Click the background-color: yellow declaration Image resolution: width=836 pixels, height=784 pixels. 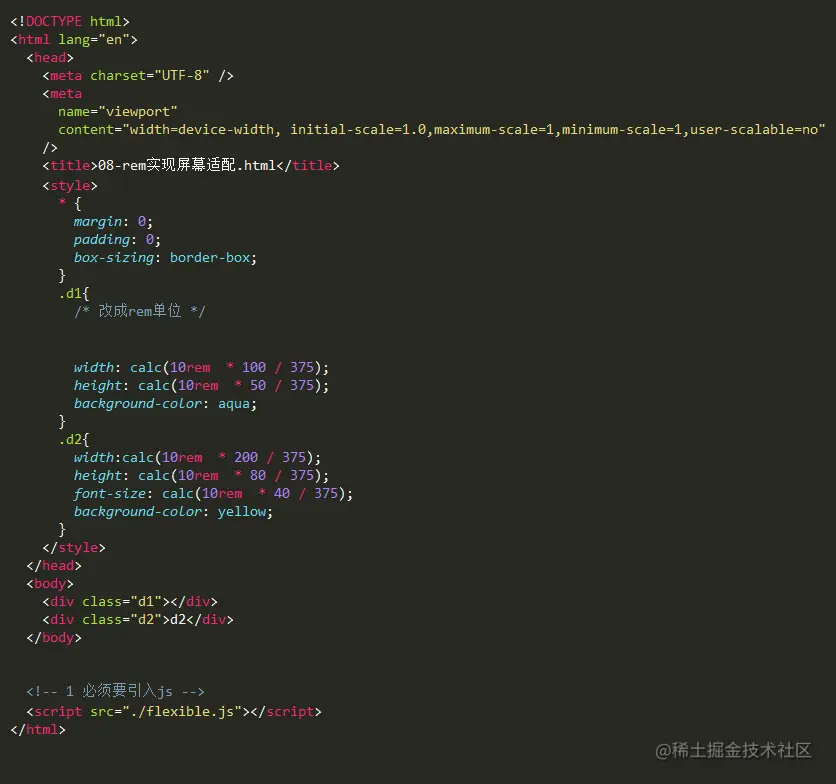pos(173,511)
